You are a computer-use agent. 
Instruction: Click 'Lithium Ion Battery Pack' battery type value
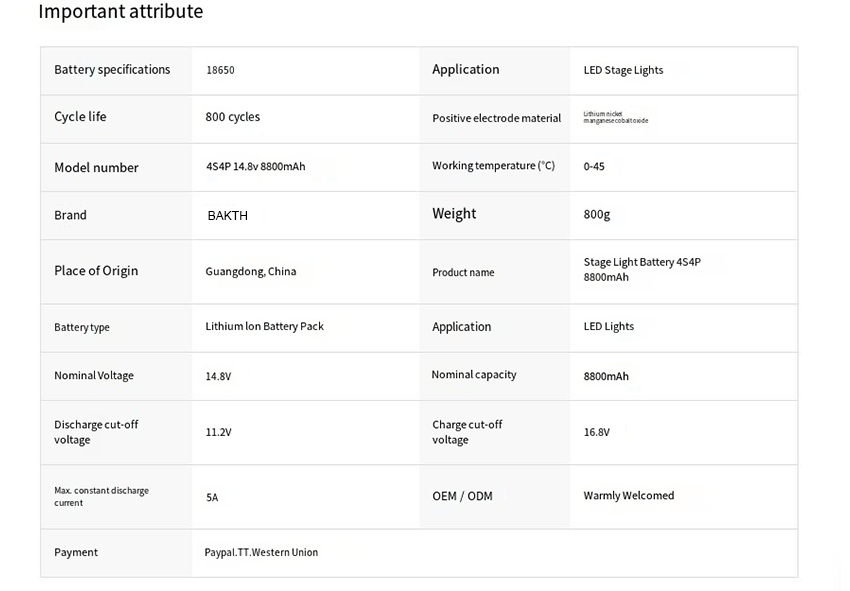click(264, 327)
